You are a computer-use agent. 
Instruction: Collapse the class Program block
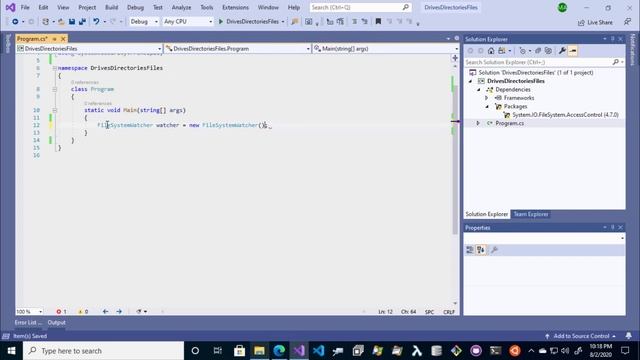pos(54,89)
